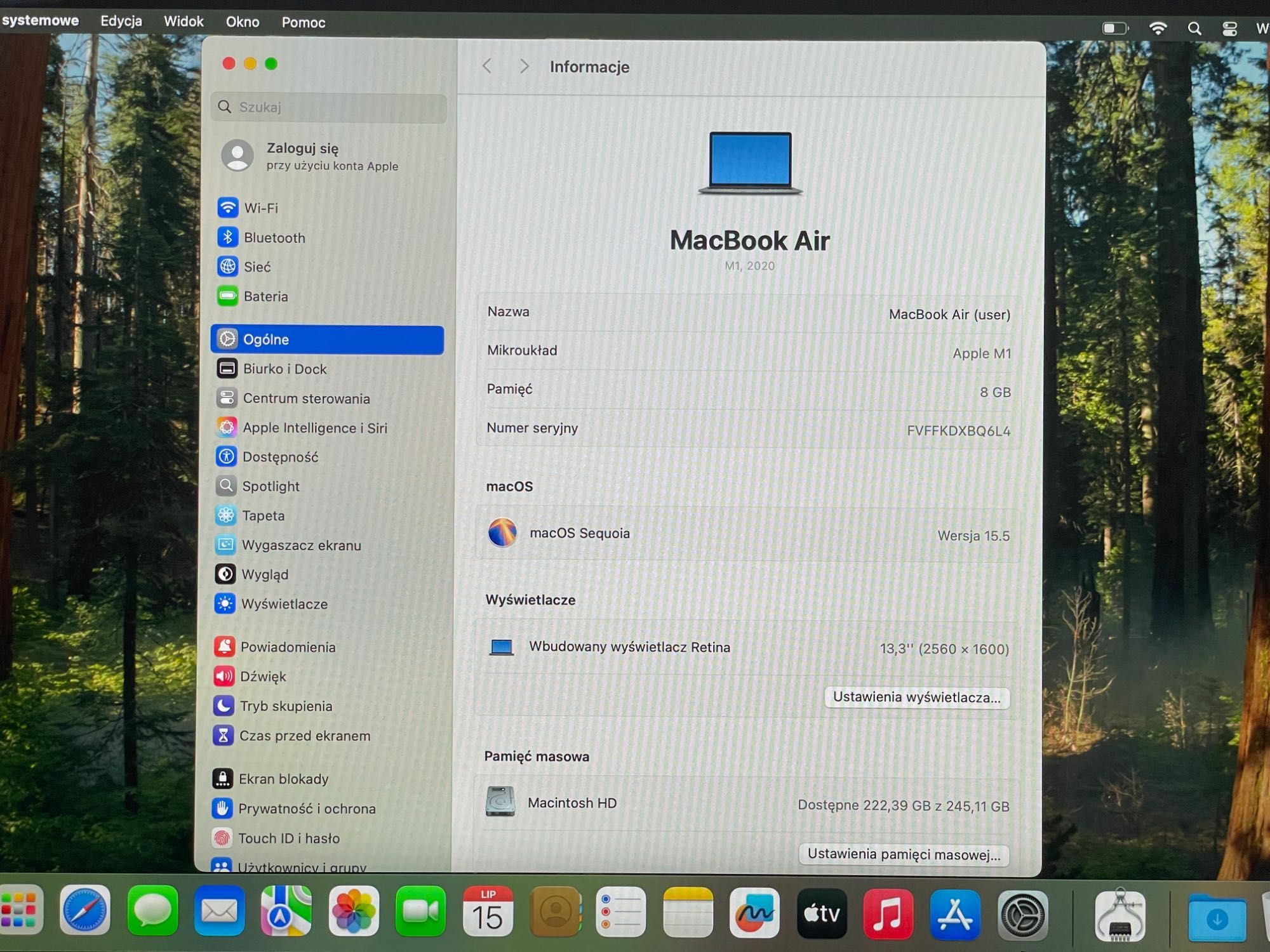Click the Macintosh HD storage row

tap(747, 803)
